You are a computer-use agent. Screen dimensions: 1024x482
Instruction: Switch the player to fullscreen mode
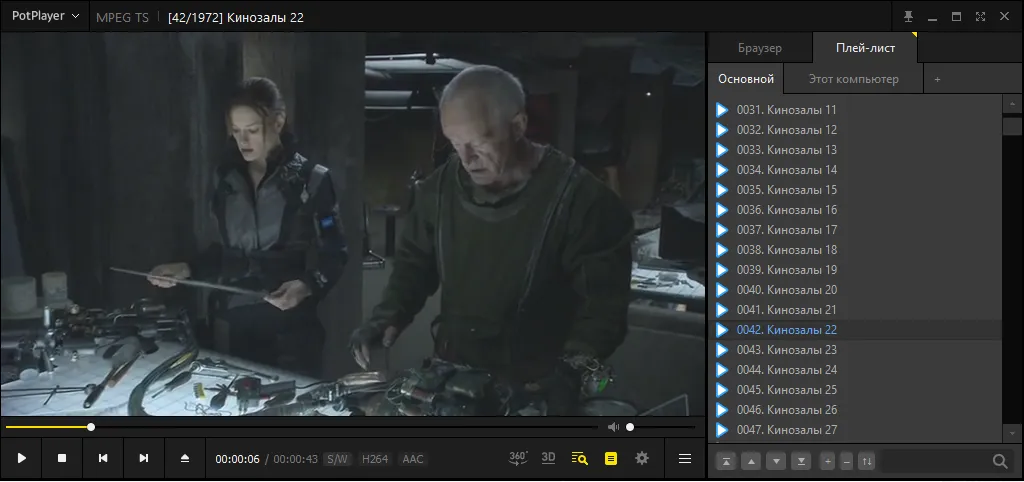pyautogui.click(x=980, y=16)
